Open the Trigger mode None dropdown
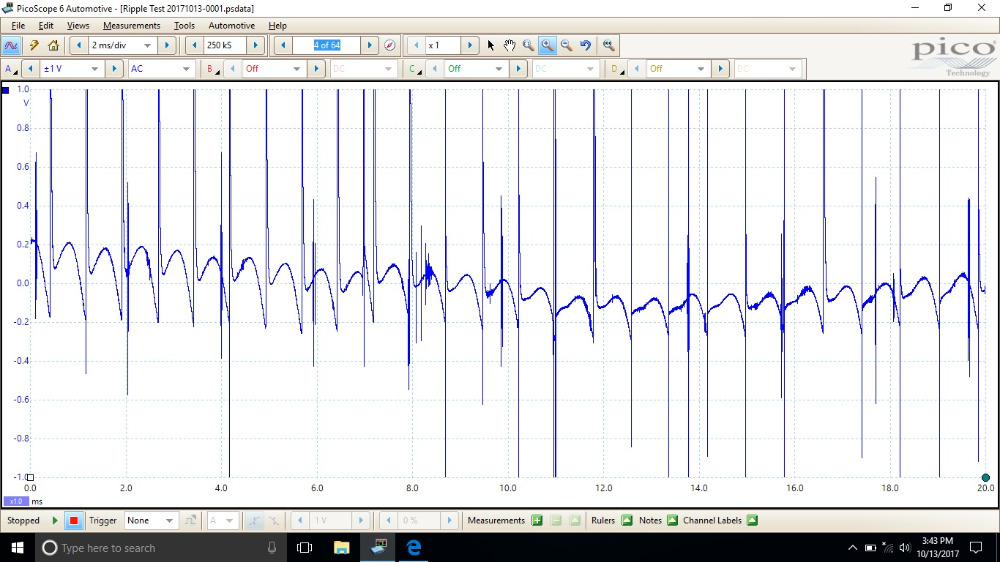The width and height of the screenshot is (1000, 562). tap(169, 520)
